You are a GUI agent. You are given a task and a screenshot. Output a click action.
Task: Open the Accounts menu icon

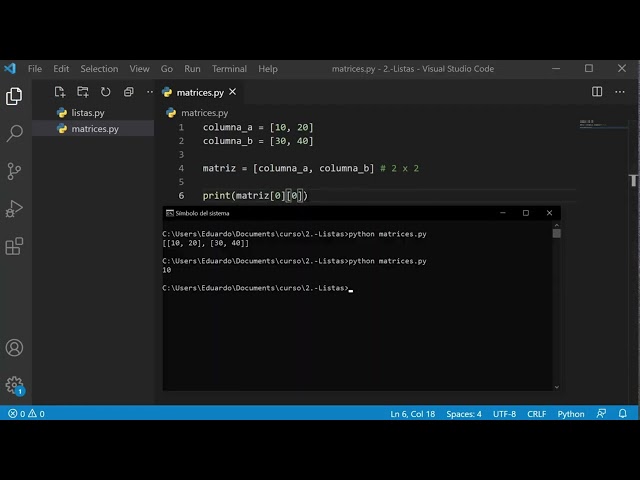click(14, 348)
